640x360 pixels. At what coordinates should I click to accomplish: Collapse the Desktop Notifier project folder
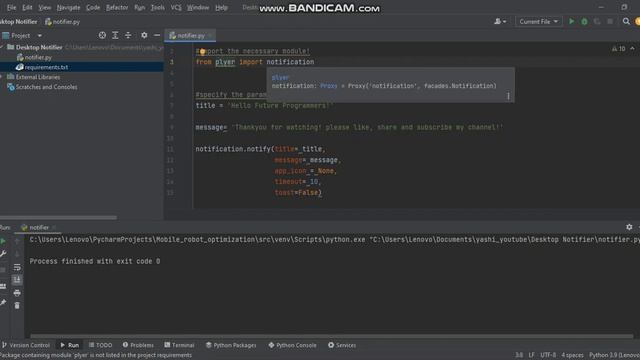click(3, 47)
